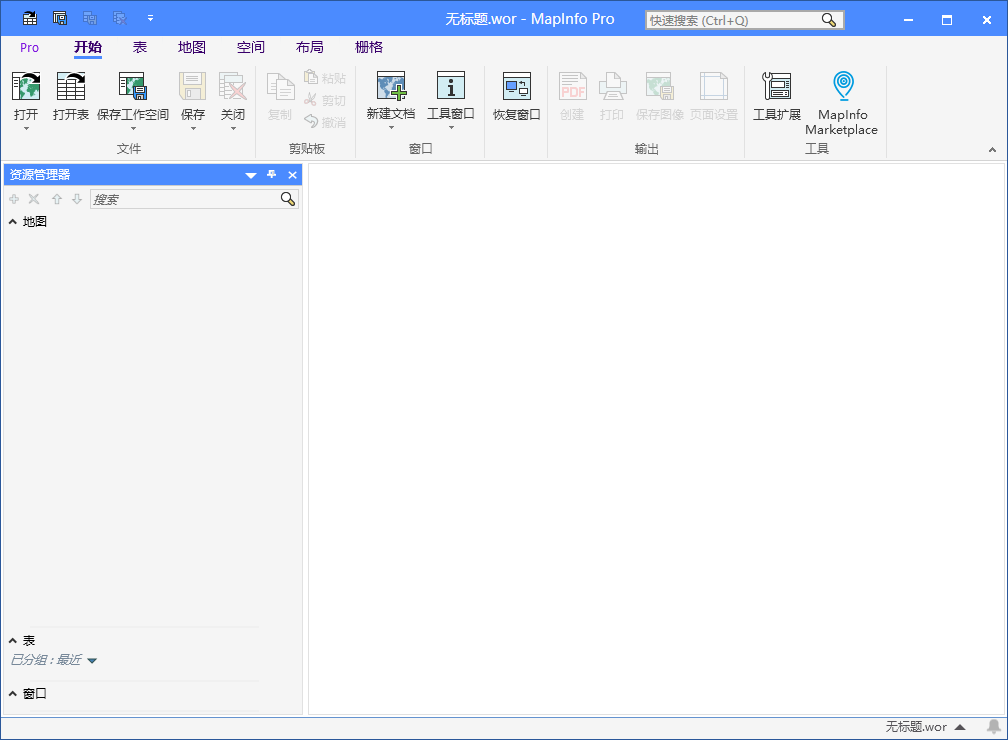Click the 恢复窗口 icon
Viewport: 1008px width, 740px height.
click(516, 86)
